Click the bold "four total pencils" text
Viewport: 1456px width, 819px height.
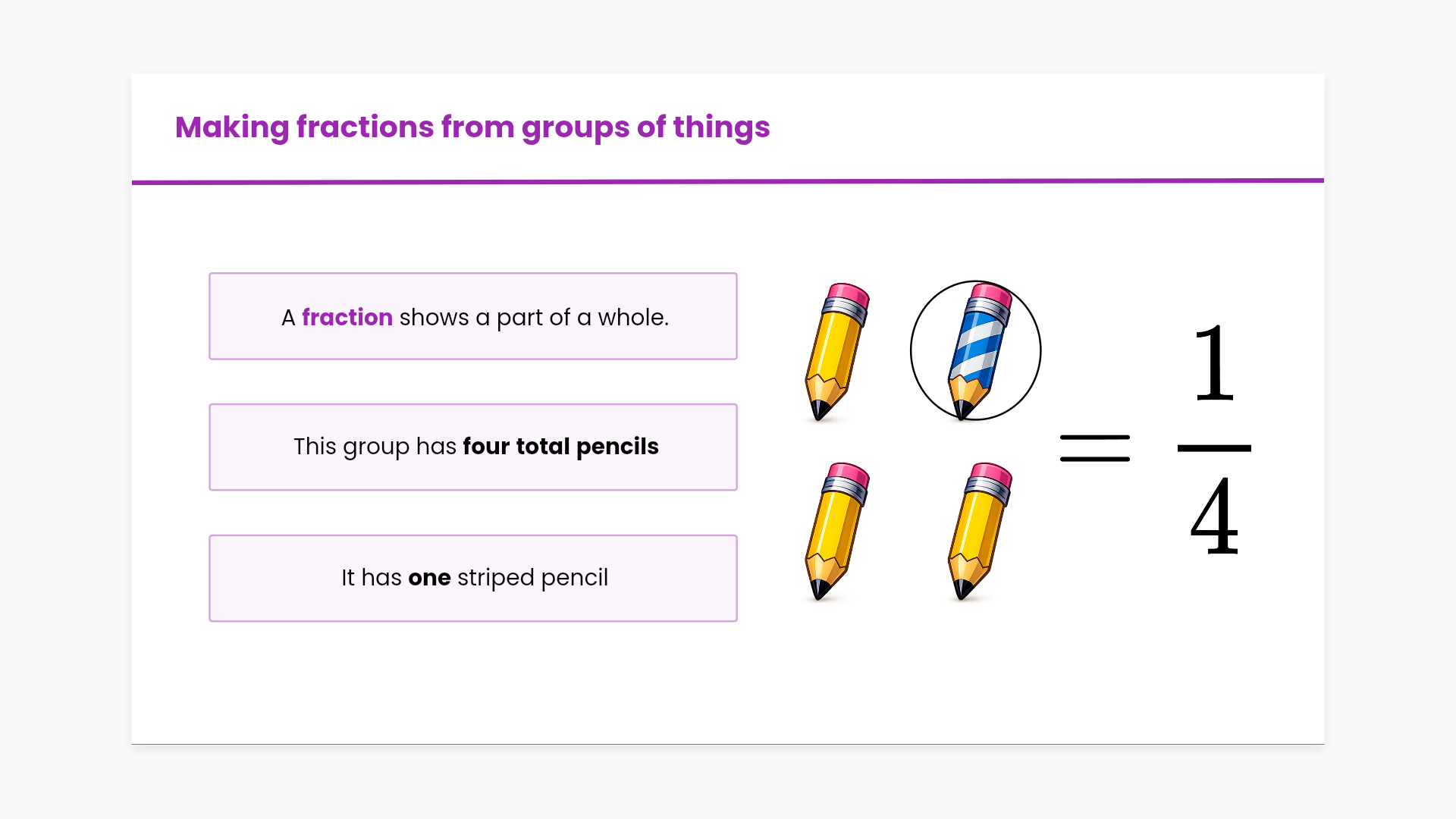560,447
